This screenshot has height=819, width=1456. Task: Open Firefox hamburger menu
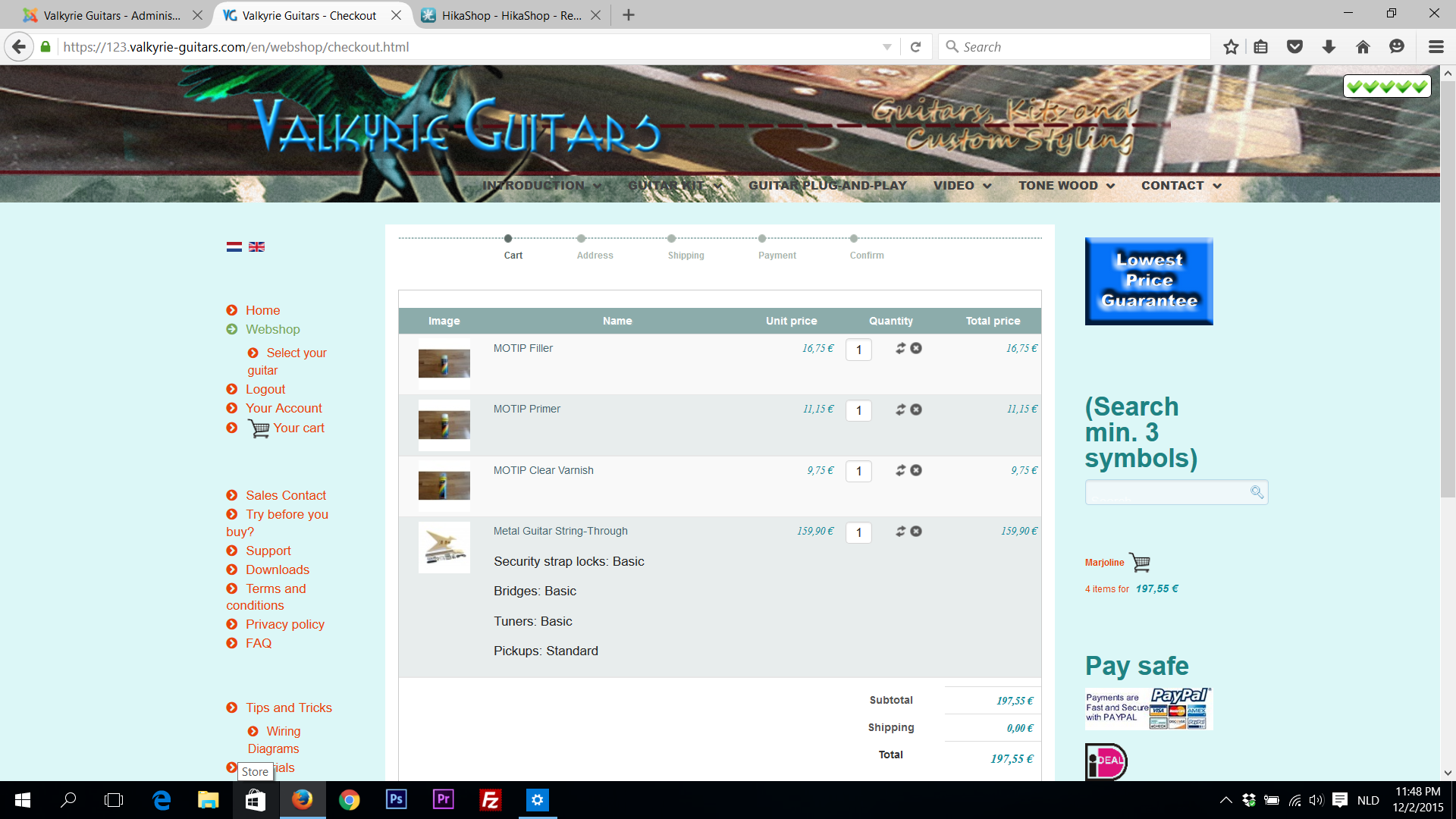[1436, 47]
